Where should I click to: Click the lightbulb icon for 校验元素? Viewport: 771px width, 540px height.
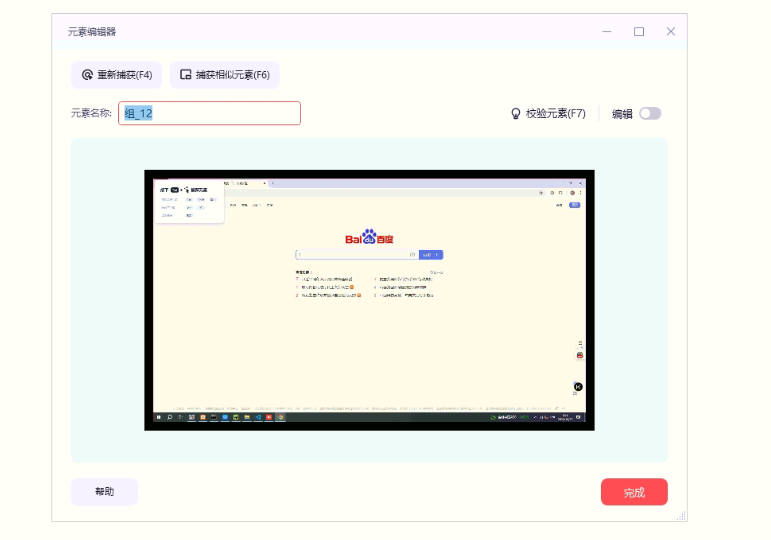516,114
